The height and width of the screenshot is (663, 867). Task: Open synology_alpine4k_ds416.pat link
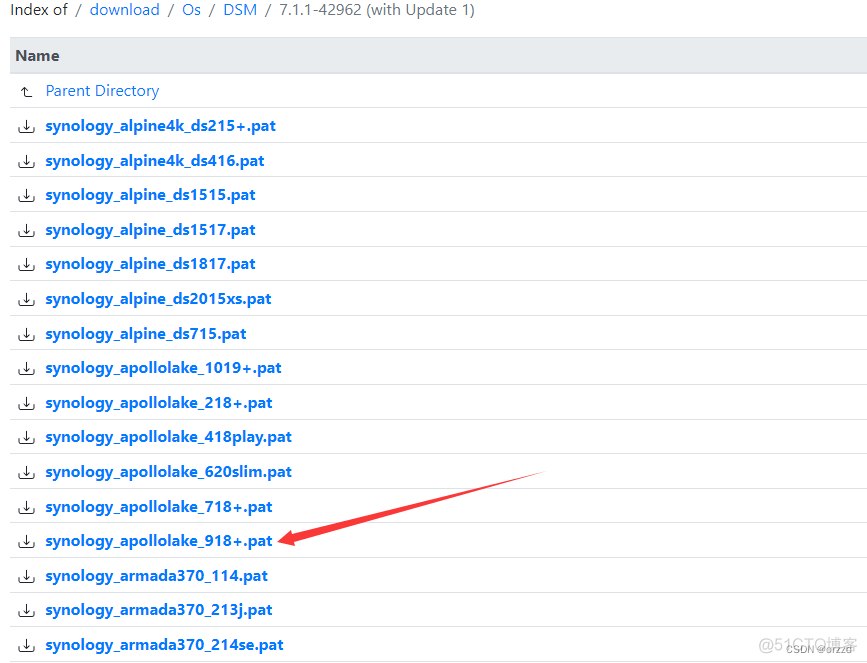coord(155,161)
